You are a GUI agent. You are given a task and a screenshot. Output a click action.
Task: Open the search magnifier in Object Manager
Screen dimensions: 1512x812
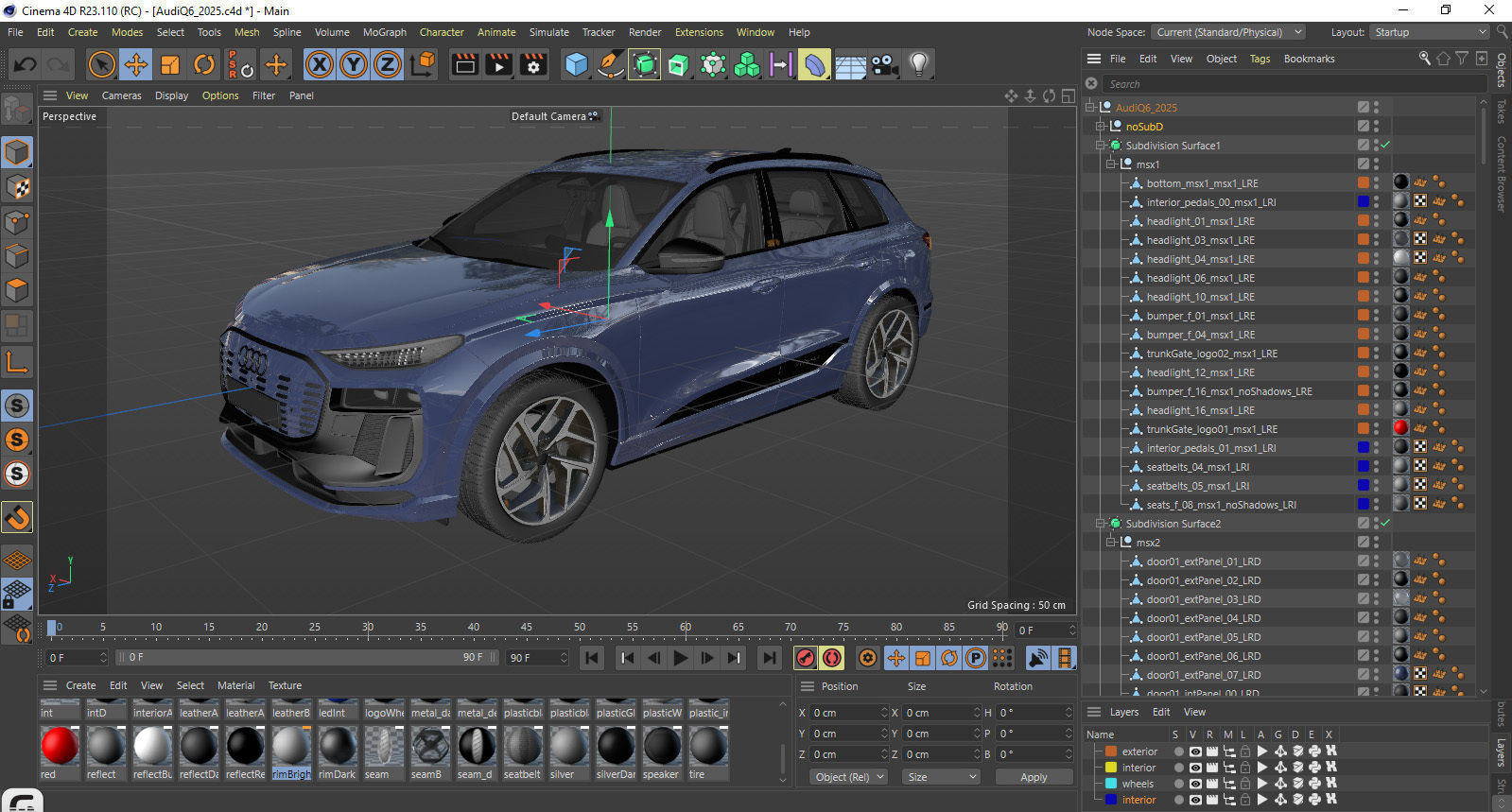(1424, 59)
